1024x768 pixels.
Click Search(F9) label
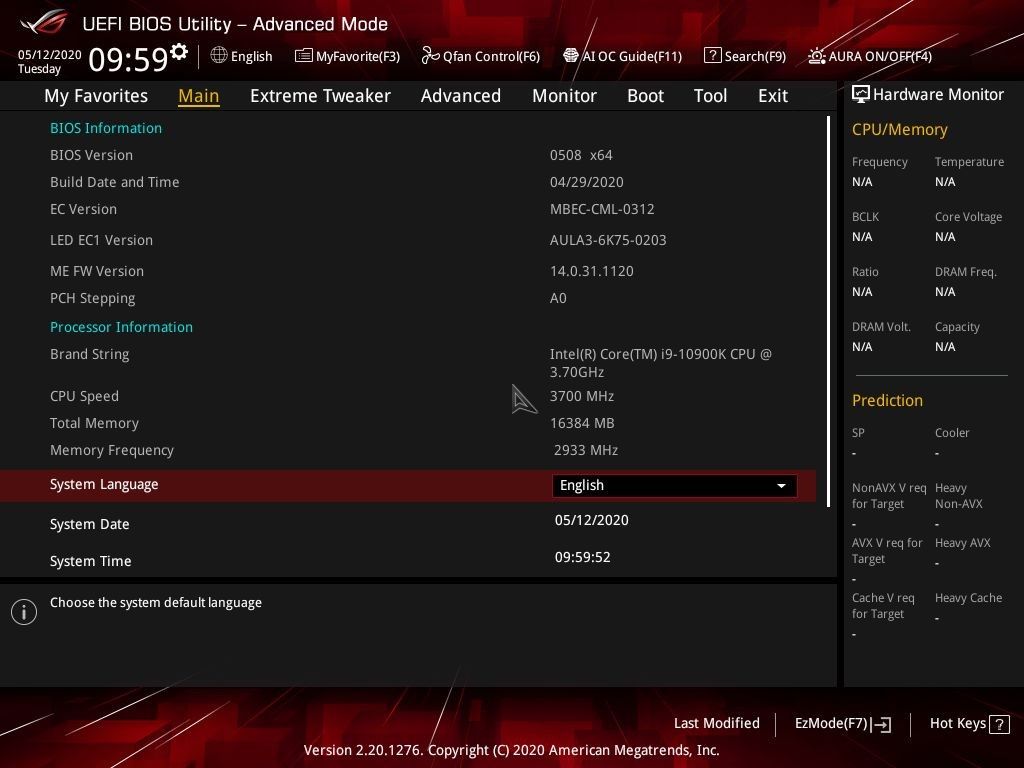click(x=755, y=57)
